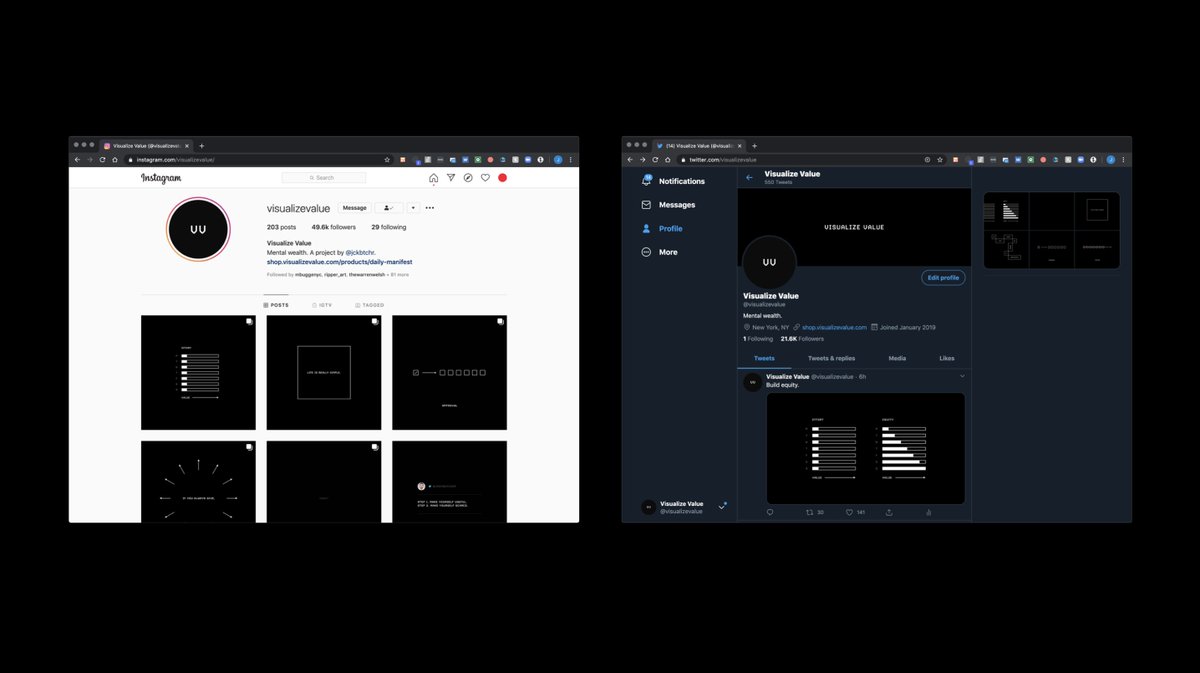Viewport: 1200px width, 673px height.
Task: View tweet analytics bar-chart icon
Action: pos(929,512)
